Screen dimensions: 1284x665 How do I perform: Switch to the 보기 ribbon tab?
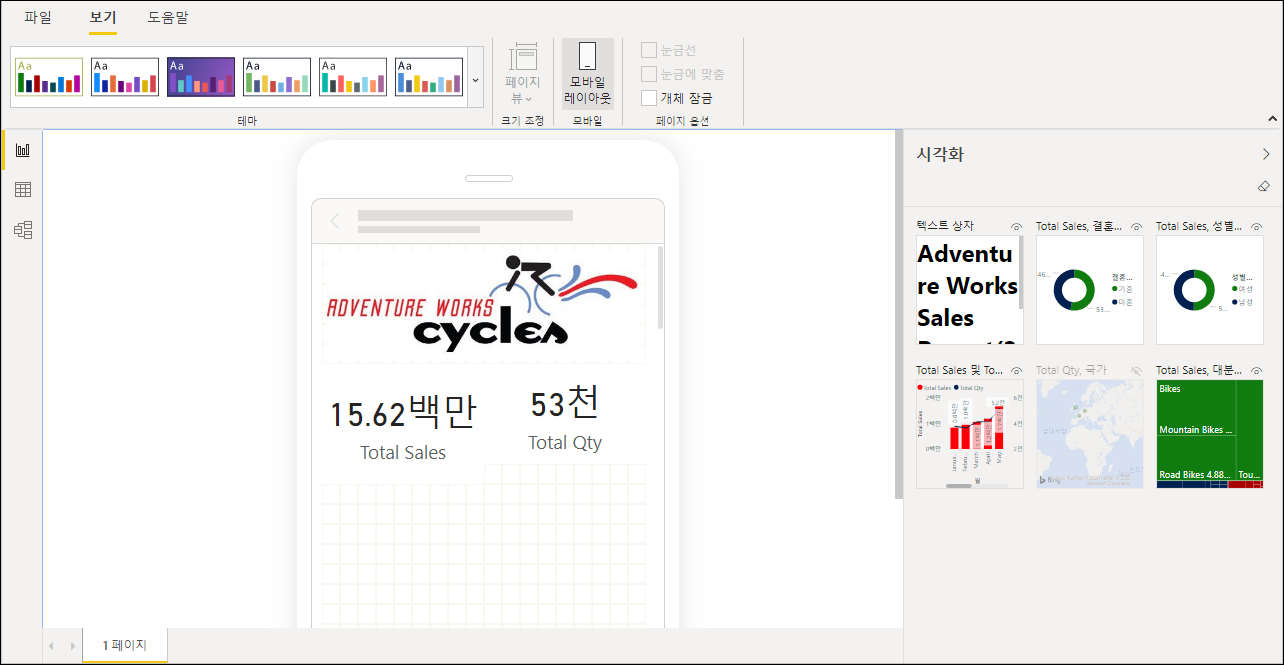pyautogui.click(x=102, y=18)
